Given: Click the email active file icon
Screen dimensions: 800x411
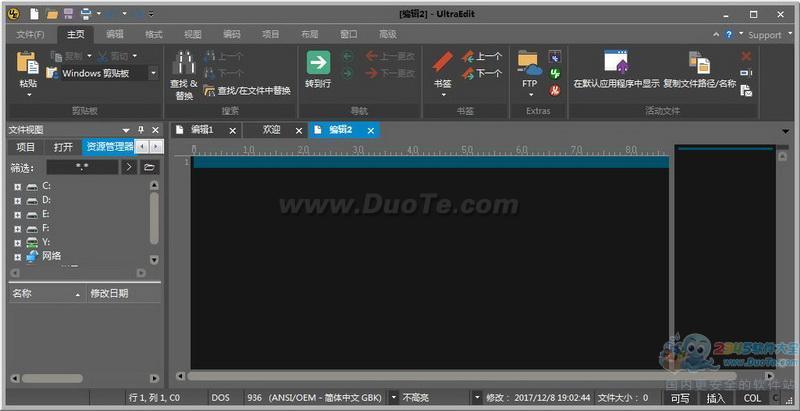Looking at the screenshot, I should tap(746, 91).
